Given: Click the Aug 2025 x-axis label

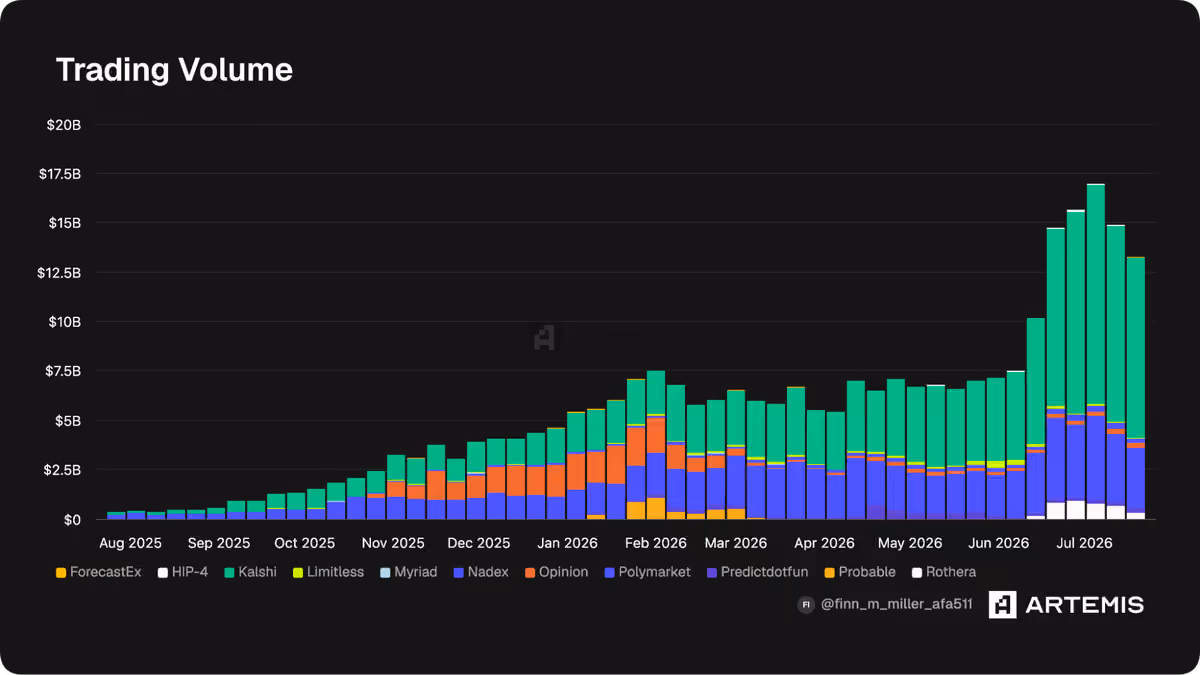Looking at the screenshot, I should pos(129,543).
